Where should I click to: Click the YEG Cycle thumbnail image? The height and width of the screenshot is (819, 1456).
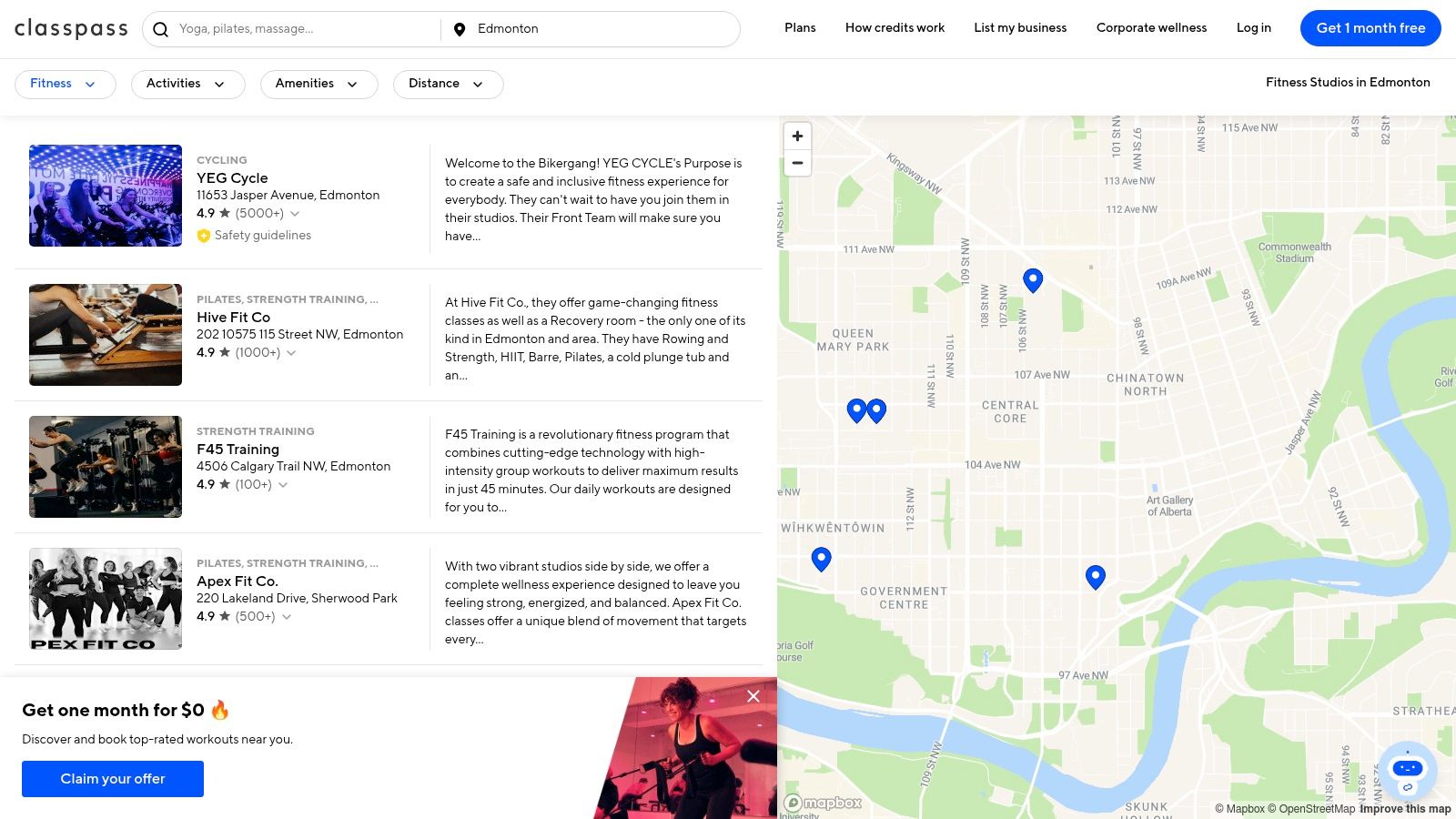[x=106, y=196]
